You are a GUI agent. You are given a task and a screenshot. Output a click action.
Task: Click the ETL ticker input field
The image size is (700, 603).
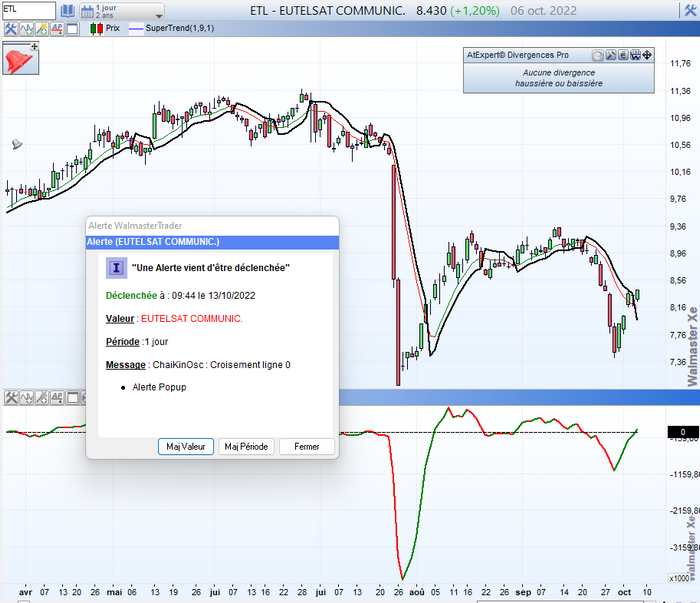29,10
